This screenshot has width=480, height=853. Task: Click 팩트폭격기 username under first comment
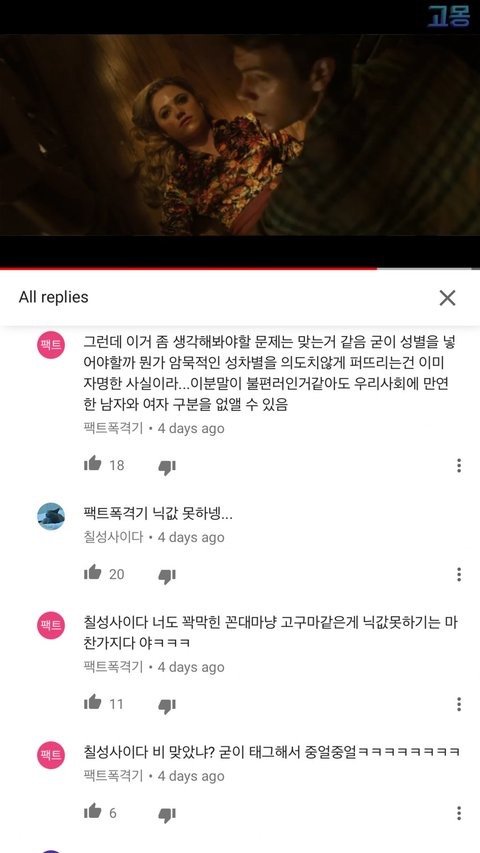(113, 429)
